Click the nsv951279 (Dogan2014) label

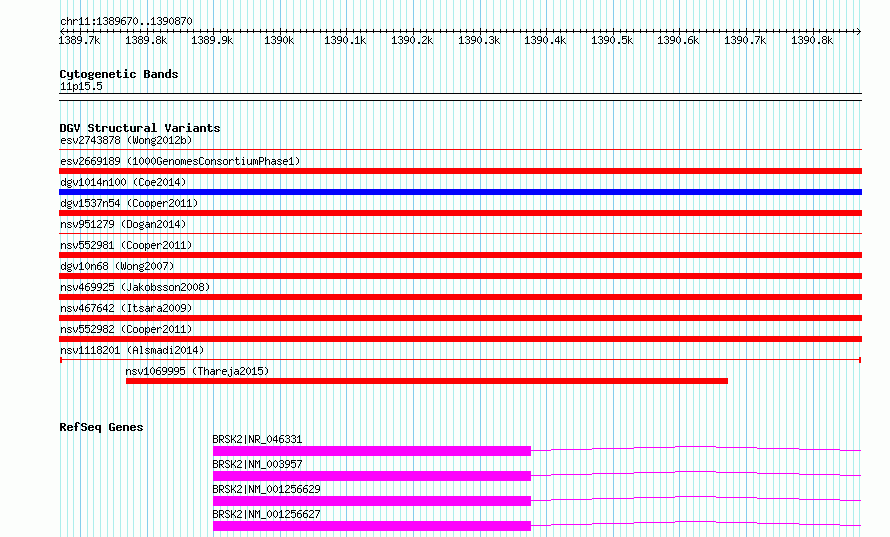tap(123, 224)
